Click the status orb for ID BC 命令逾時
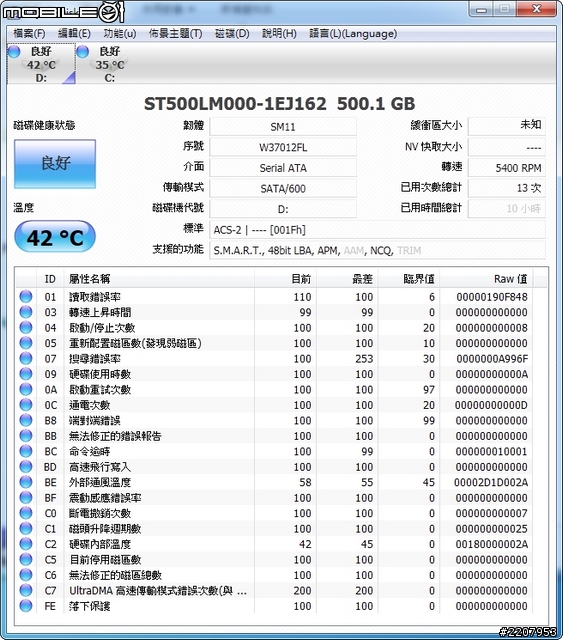Screen dimensions: 563x640 tap(26, 451)
